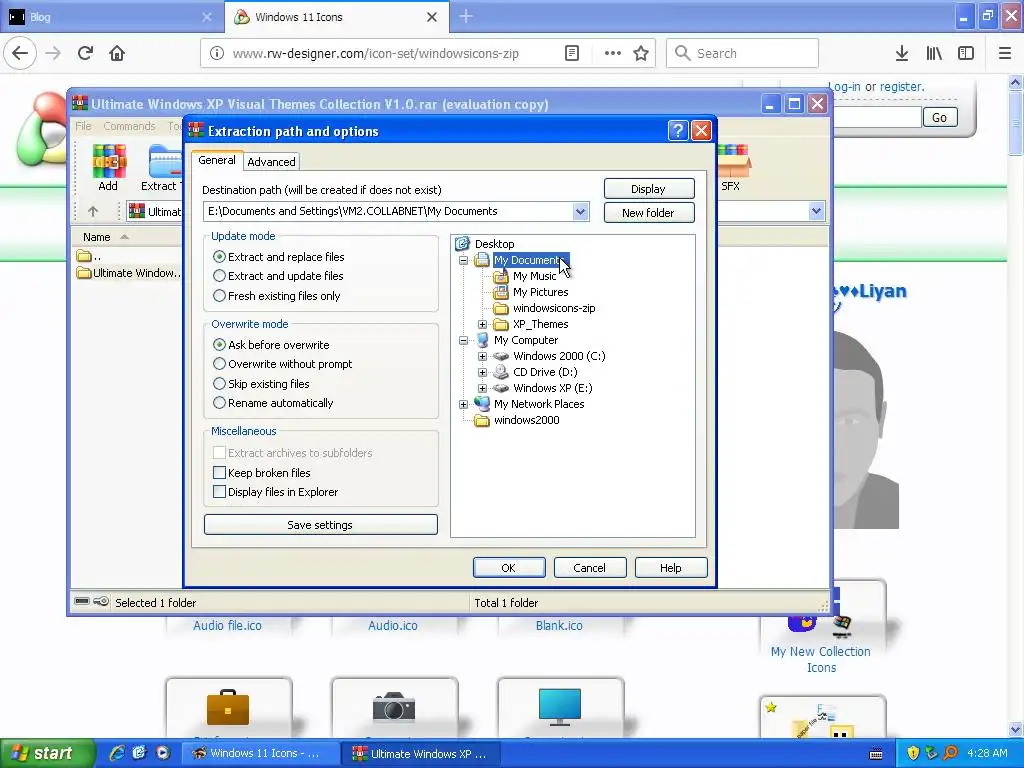Select My Pictures folder in tree
This screenshot has width=1024, height=768.
pyautogui.click(x=541, y=292)
